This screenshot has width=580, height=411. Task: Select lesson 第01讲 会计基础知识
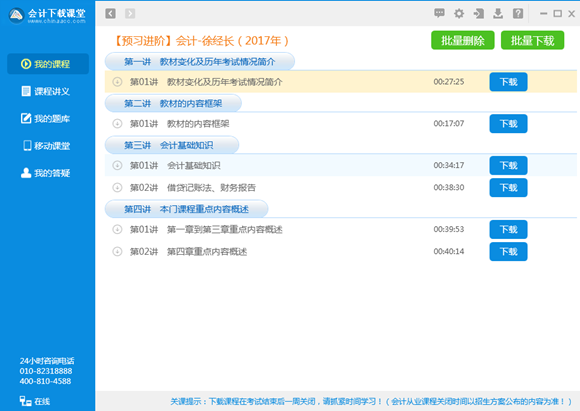[x=341, y=165]
